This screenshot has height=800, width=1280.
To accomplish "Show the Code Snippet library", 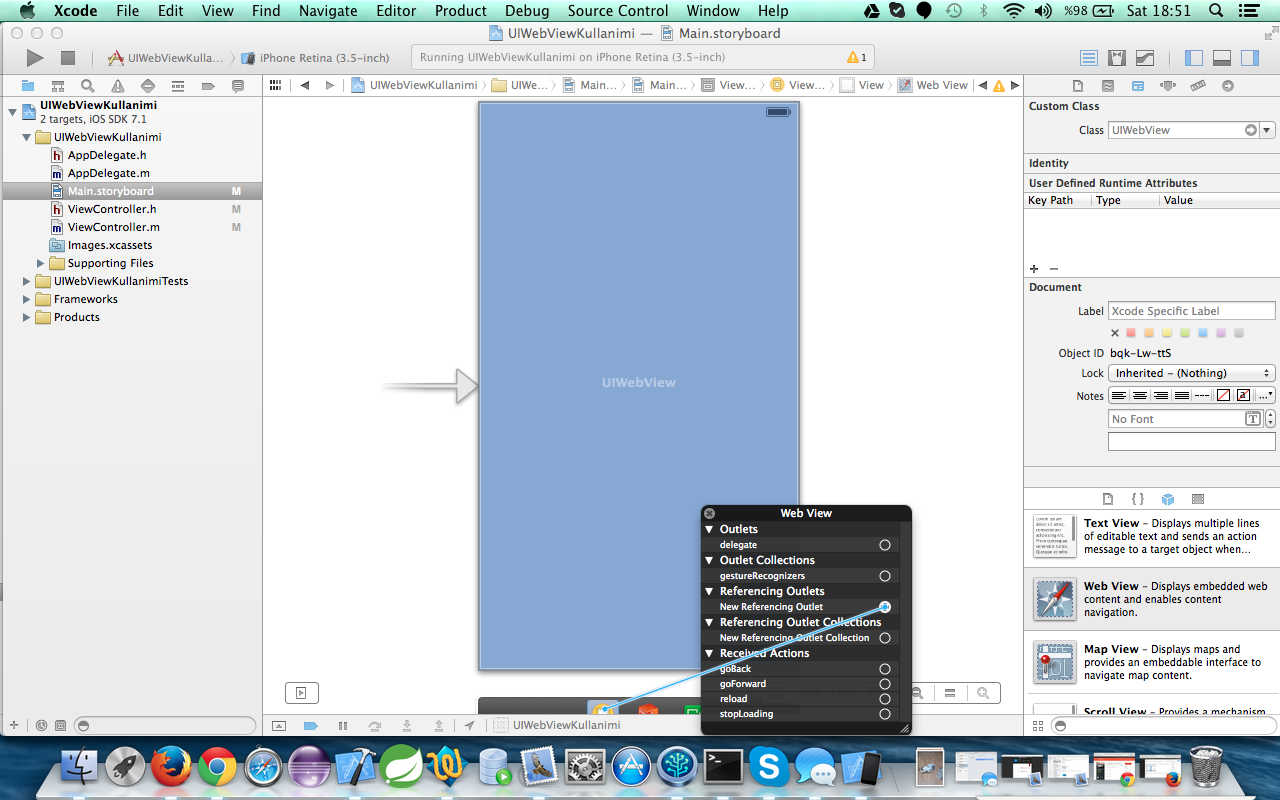I will click(x=1138, y=499).
